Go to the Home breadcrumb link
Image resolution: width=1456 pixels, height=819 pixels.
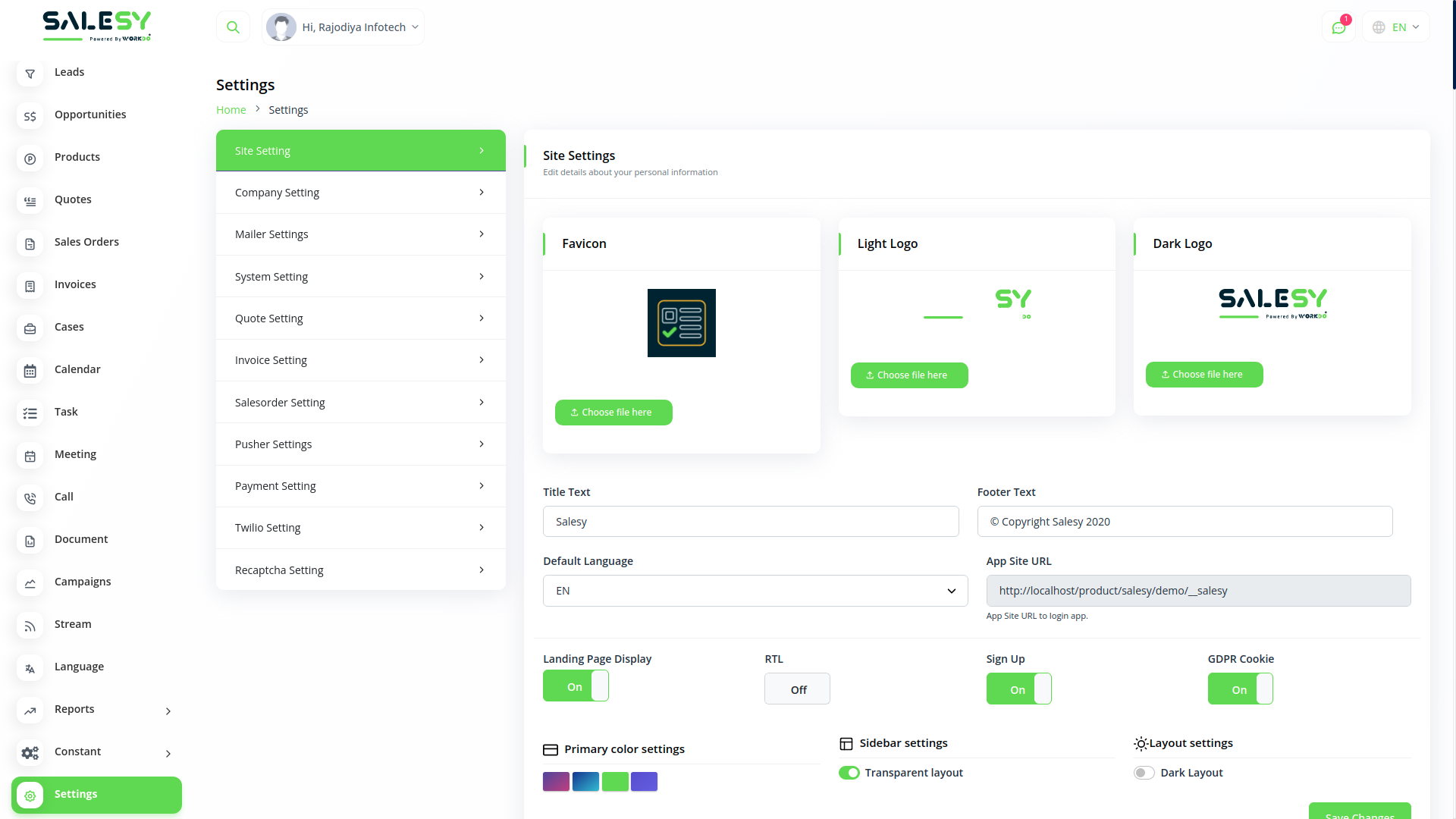(x=231, y=110)
